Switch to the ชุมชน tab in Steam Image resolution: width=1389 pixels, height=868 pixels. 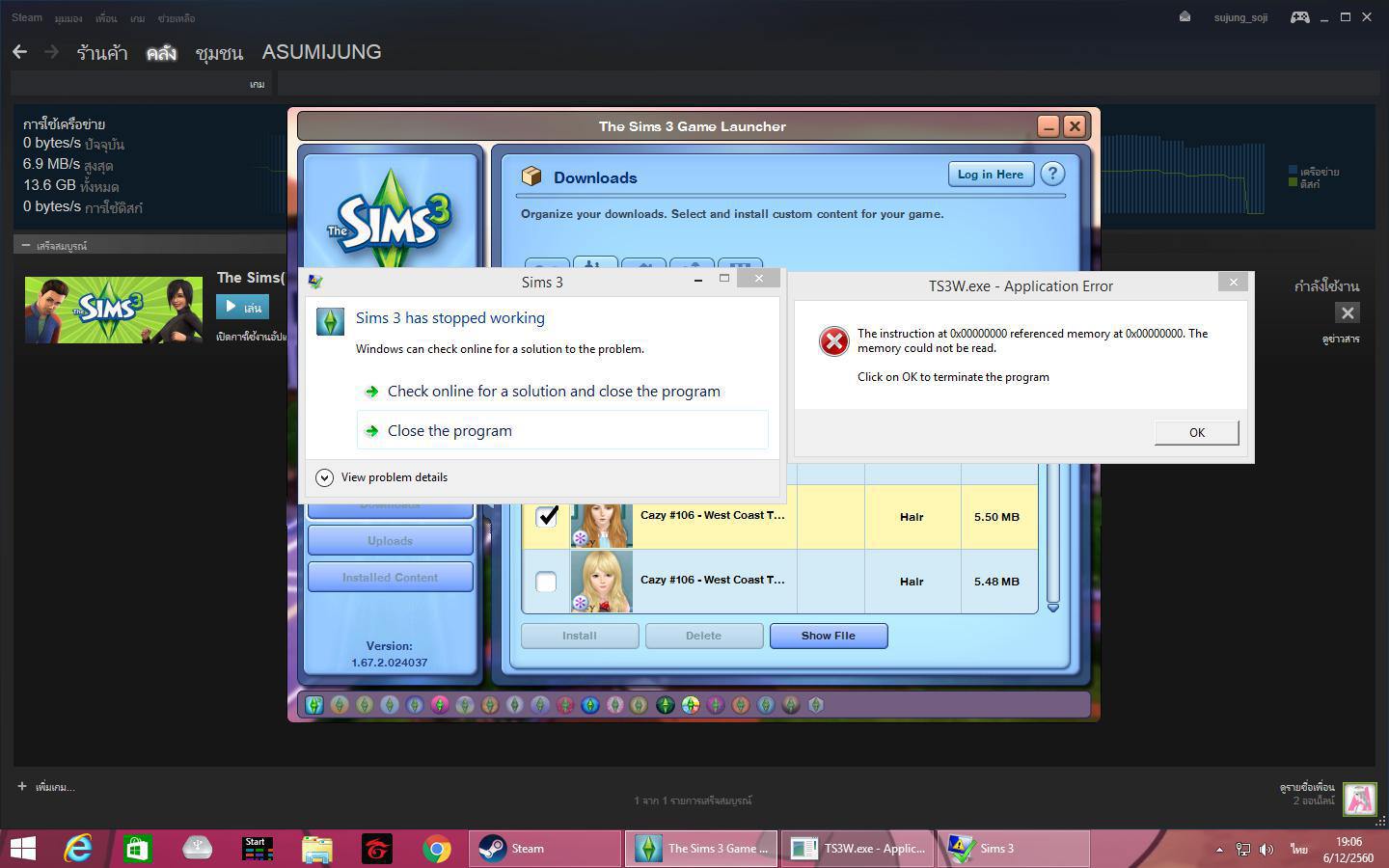pyautogui.click(x=219, y=53)
